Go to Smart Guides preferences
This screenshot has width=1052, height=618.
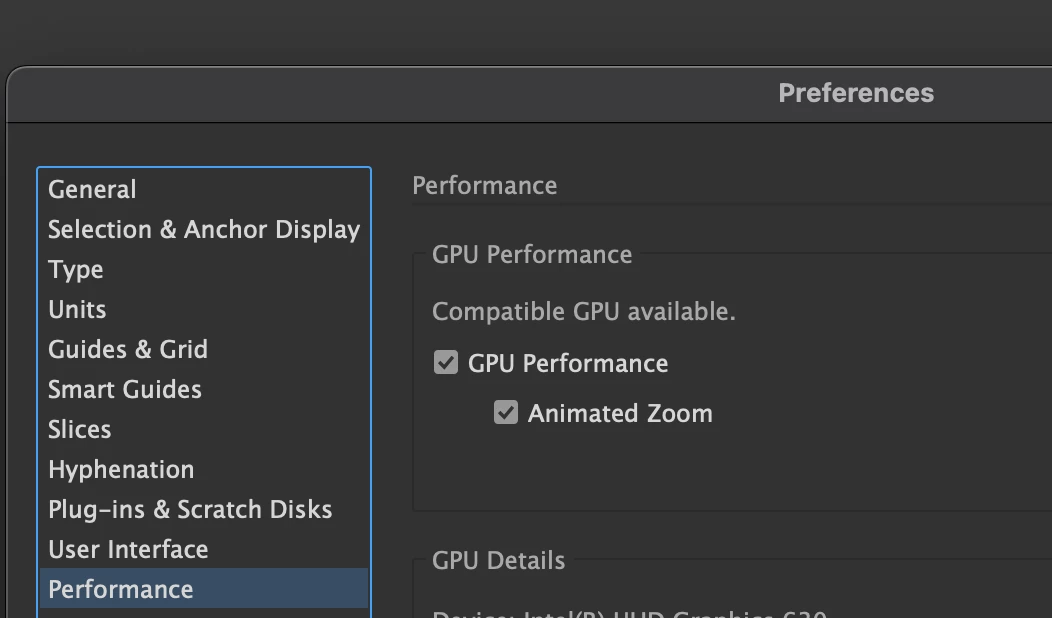(125, 389)
